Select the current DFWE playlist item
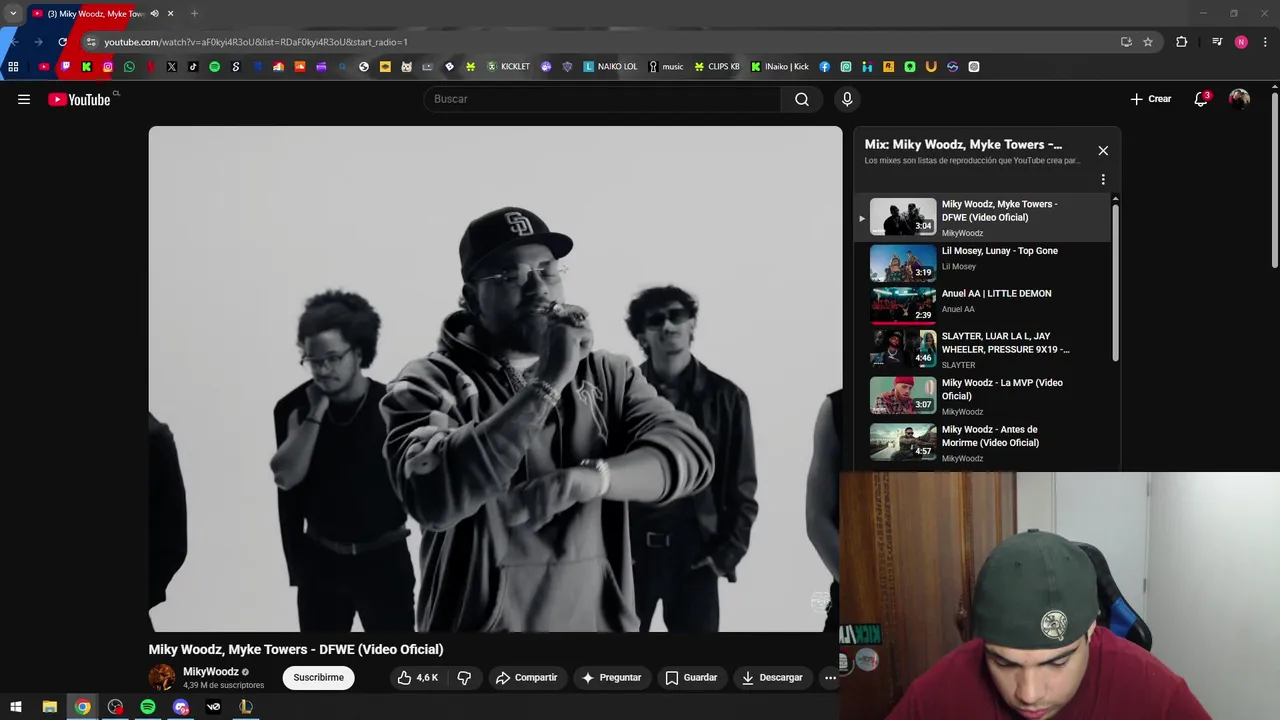 pos(984,218)
